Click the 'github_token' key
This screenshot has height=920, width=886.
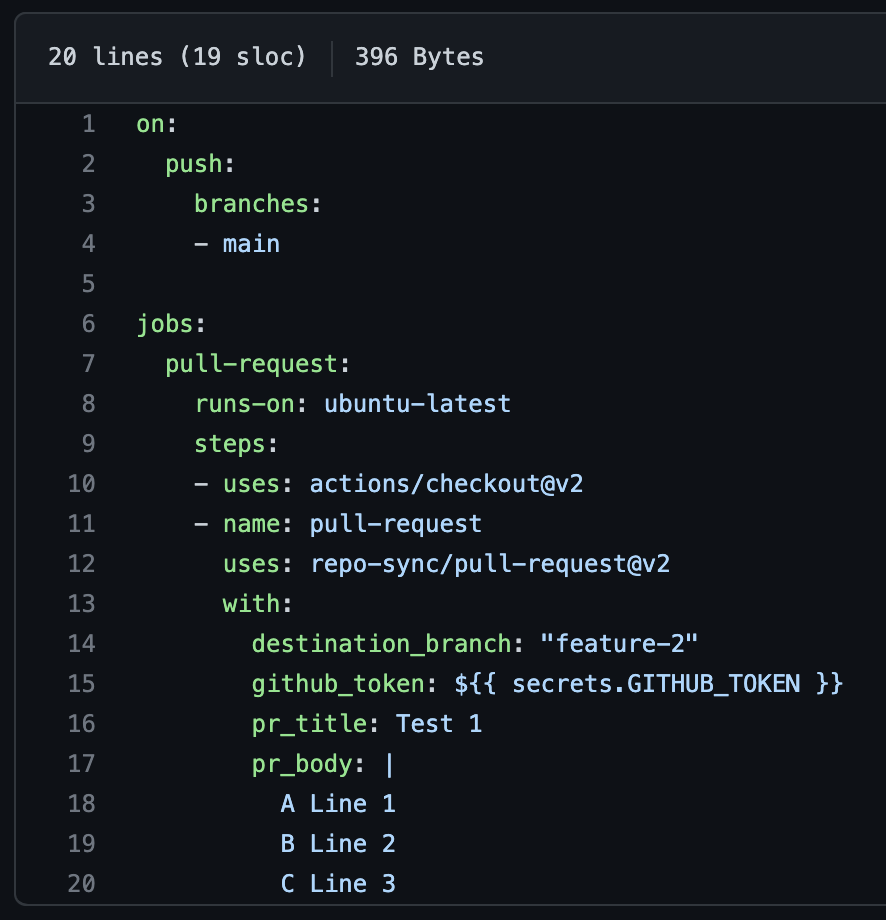tap(338, 684)
